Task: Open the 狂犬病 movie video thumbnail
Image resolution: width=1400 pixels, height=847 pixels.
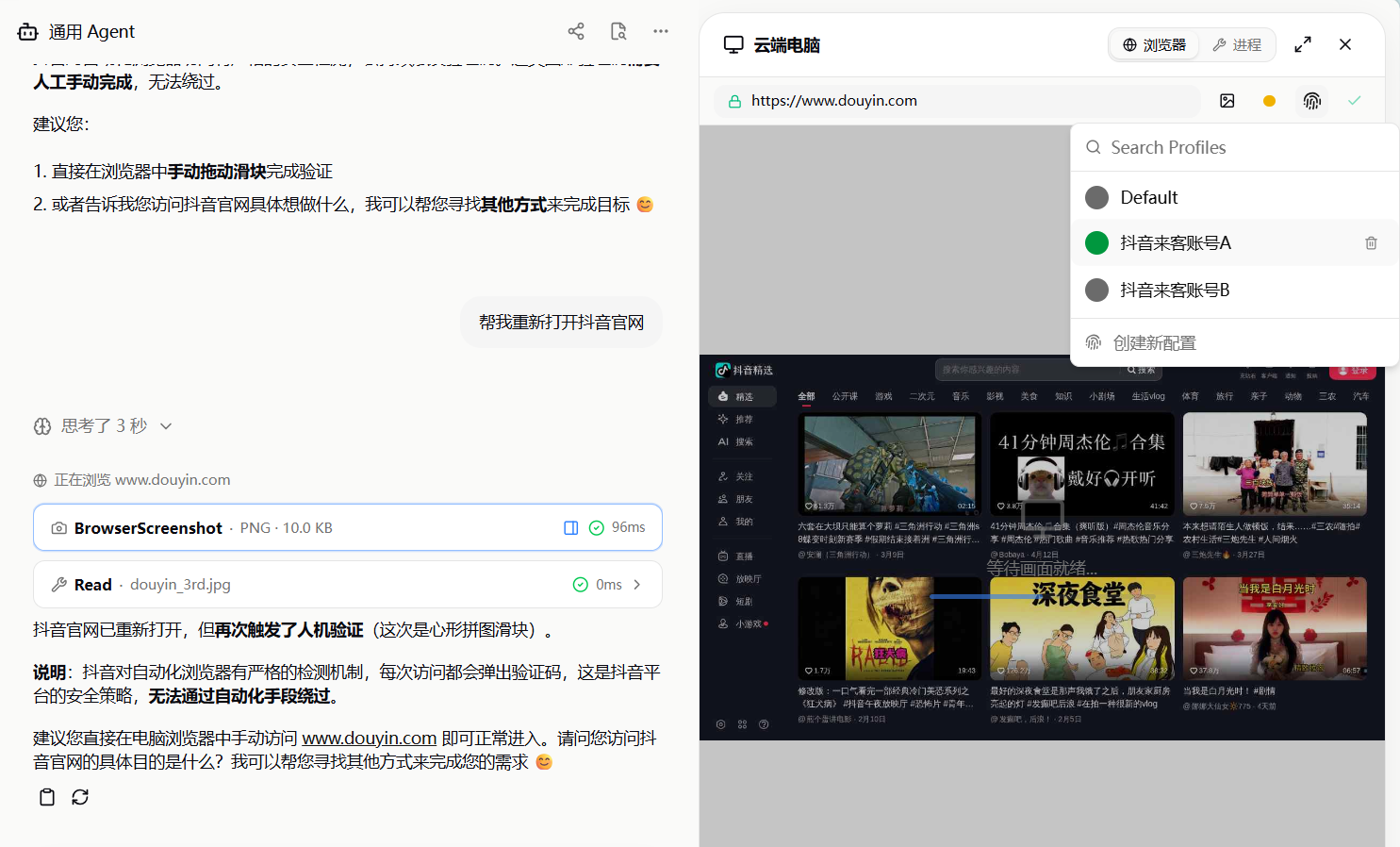Action: click(889, 628)
